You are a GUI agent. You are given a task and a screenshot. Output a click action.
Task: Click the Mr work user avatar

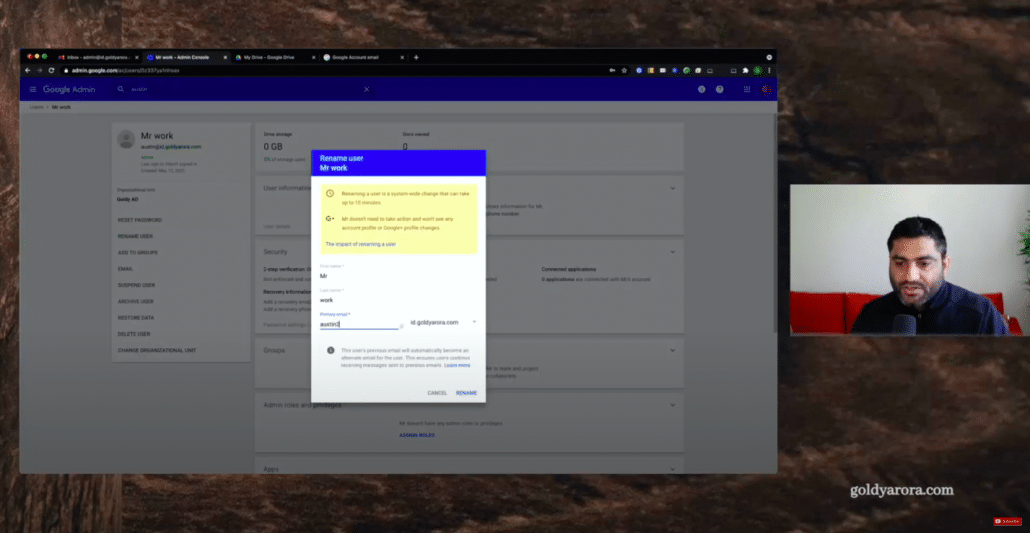coord(125,139)
